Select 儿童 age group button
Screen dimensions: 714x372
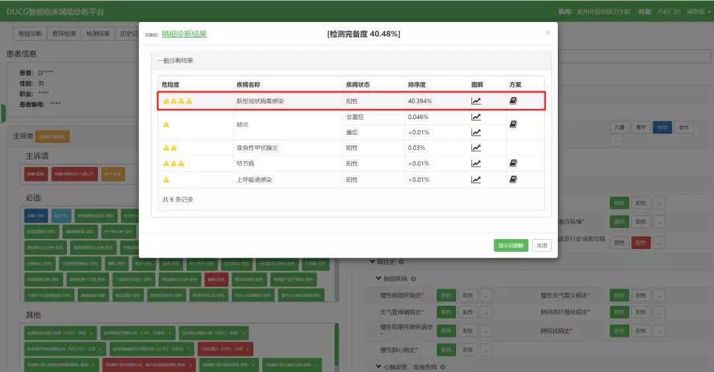(619, 127)
